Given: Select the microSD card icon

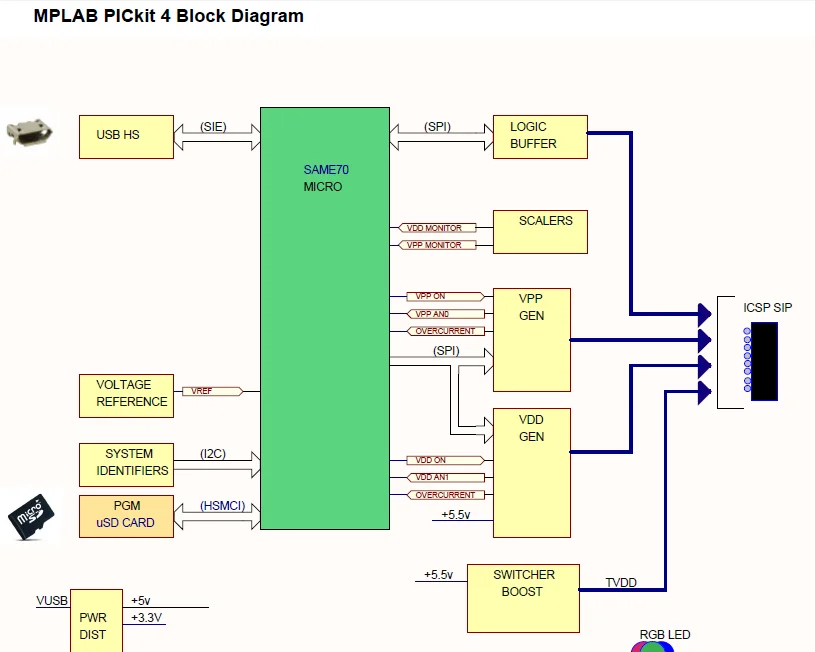Looking at the screenshot, I should point(30,517).
